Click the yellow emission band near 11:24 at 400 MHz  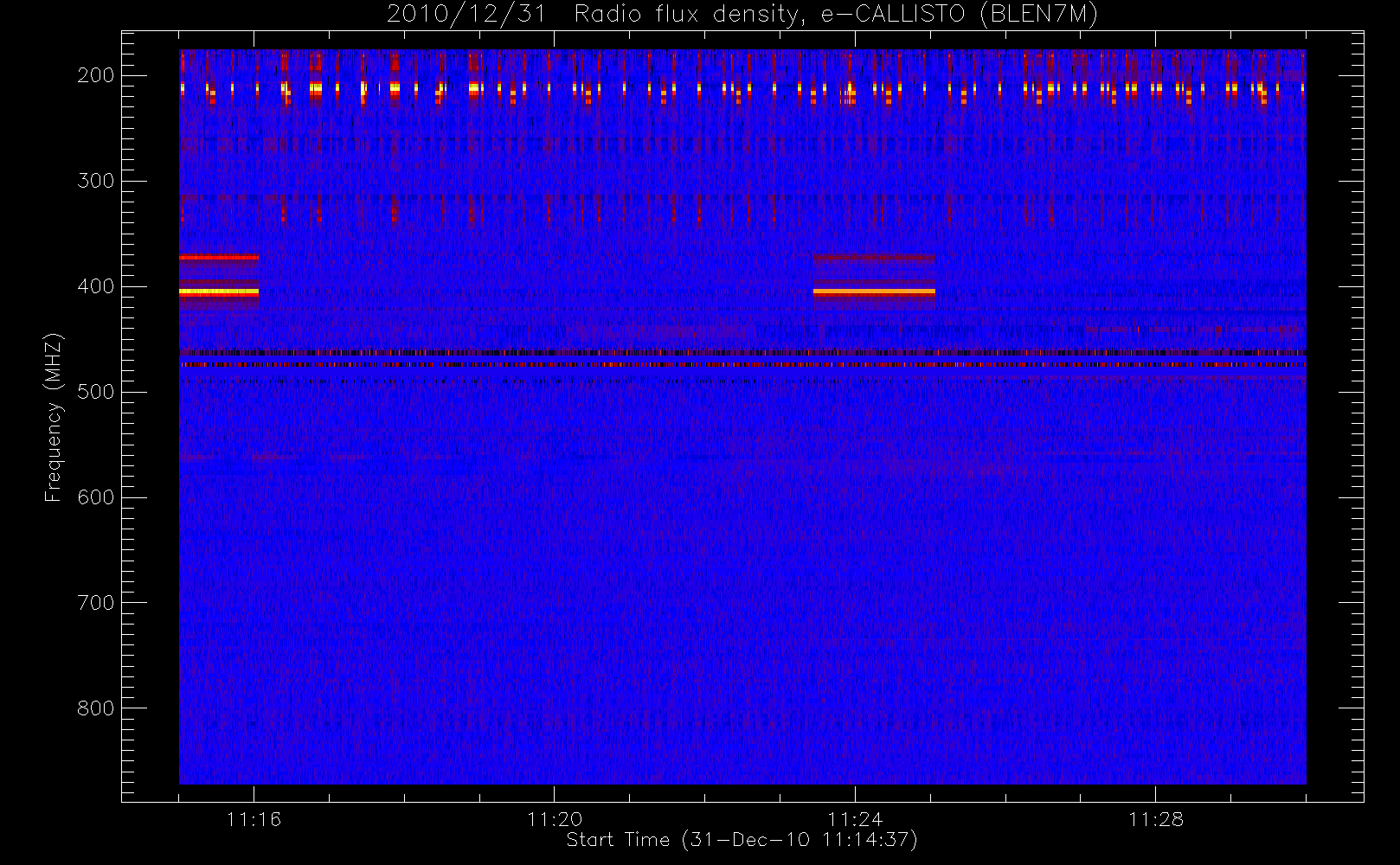click(874, 292)
